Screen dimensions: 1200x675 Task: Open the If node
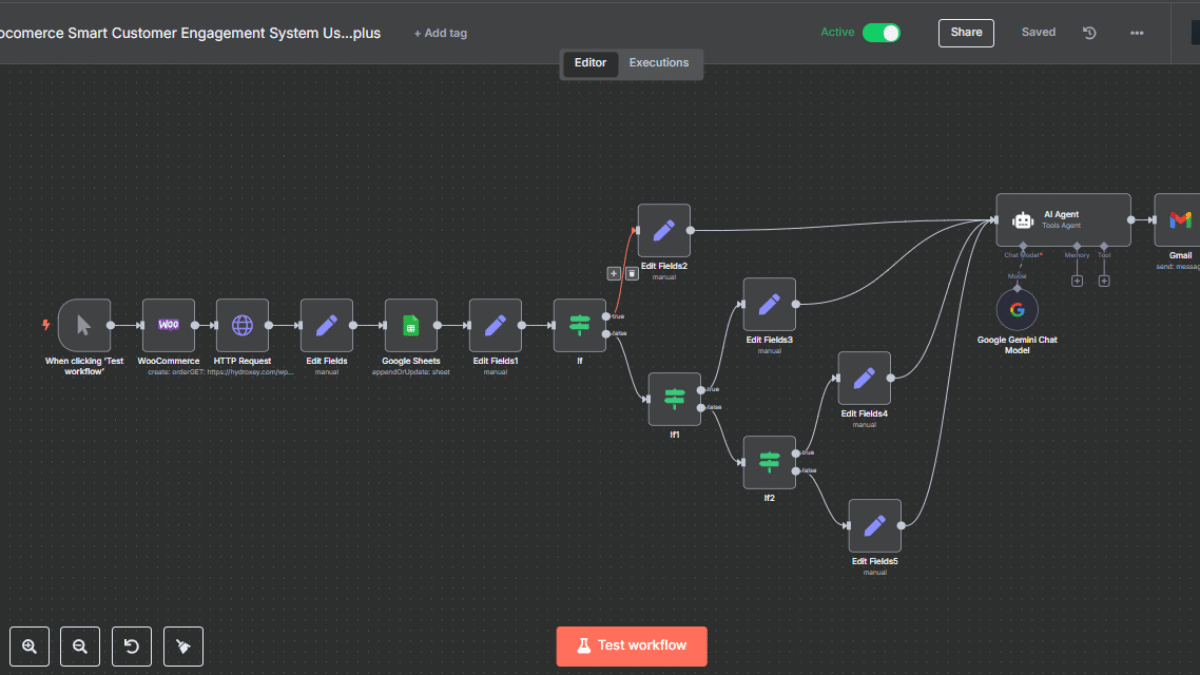pos(580,325)
